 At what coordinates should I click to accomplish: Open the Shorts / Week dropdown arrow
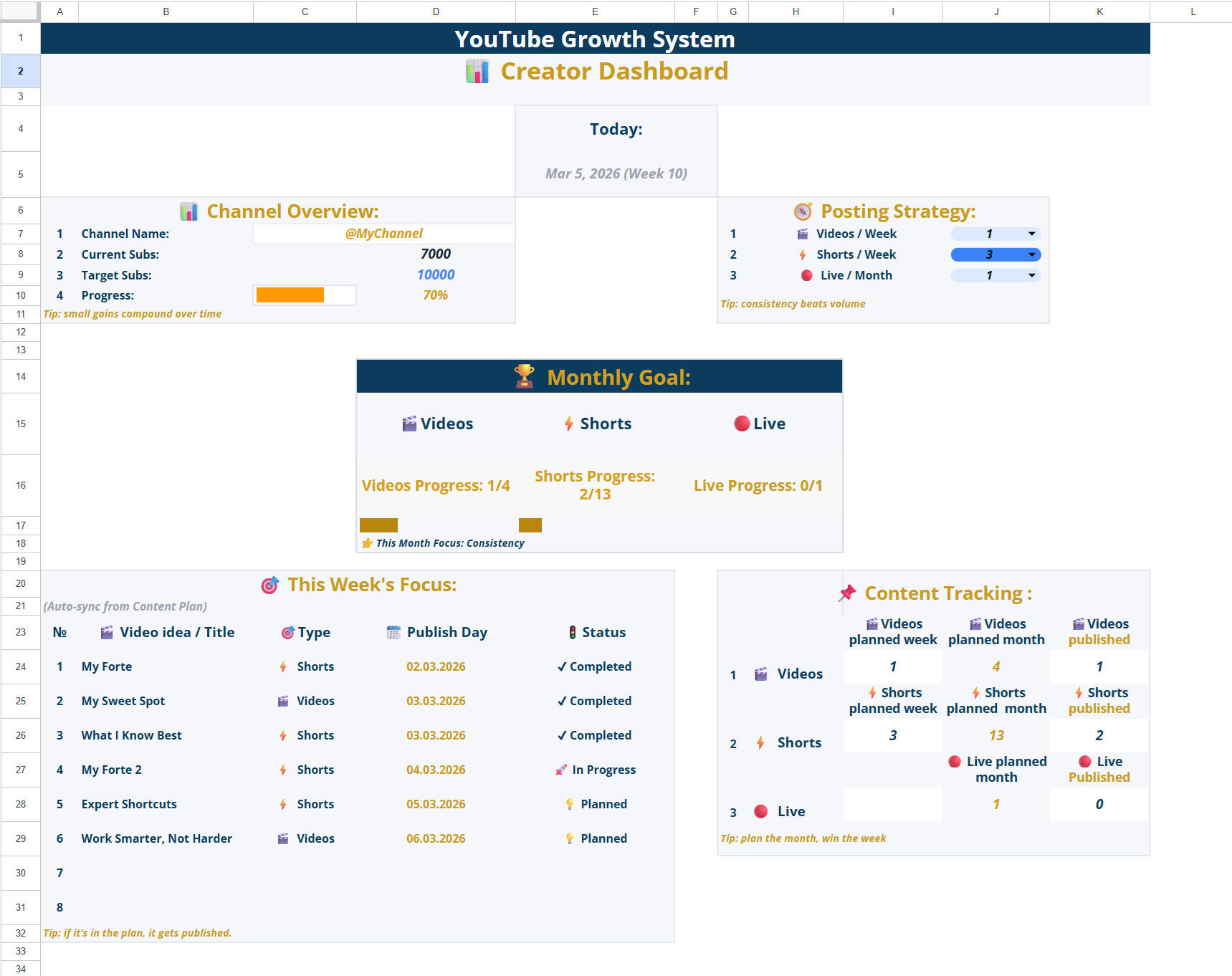point(1031,254)
